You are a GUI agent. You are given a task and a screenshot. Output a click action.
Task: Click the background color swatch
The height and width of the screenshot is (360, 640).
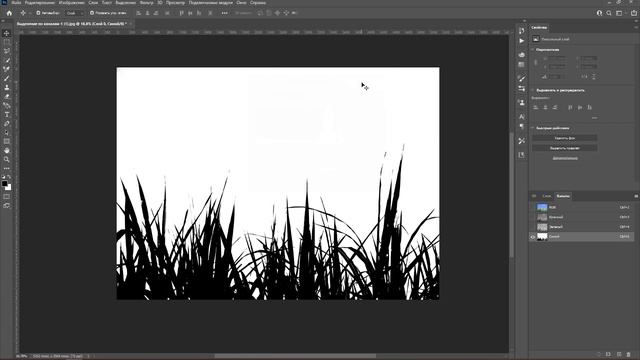point(9,187)
